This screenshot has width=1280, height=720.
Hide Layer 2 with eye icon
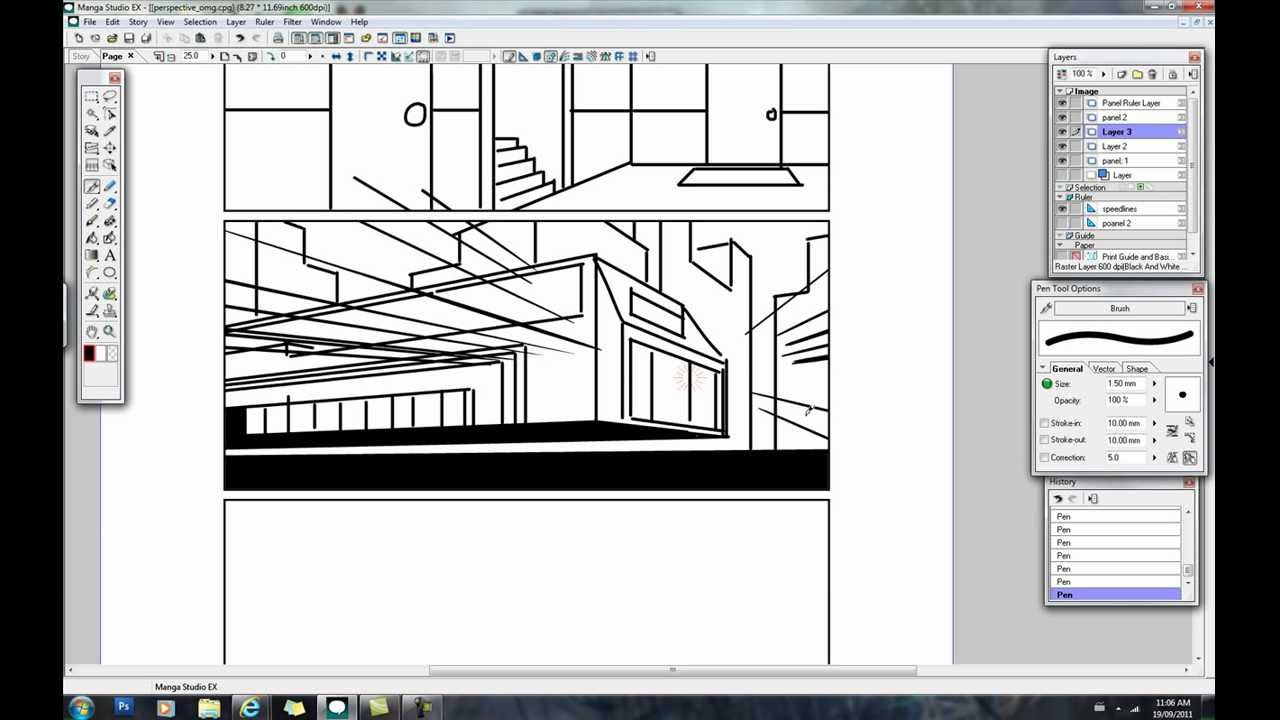(x=1062, y=146)
